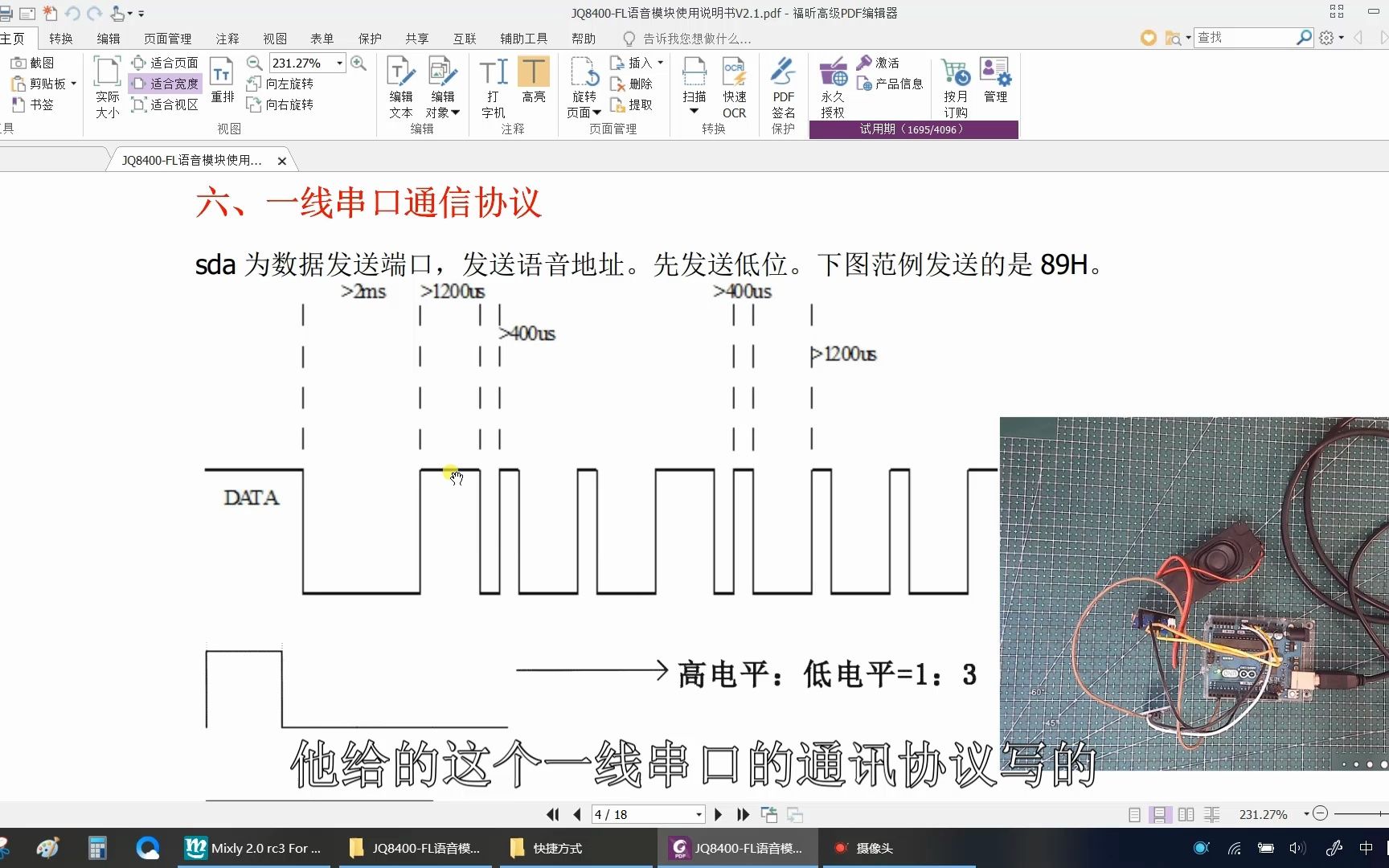
Task: Switch to the 页面管理 ribbon tab
Action: coord(166,38)
